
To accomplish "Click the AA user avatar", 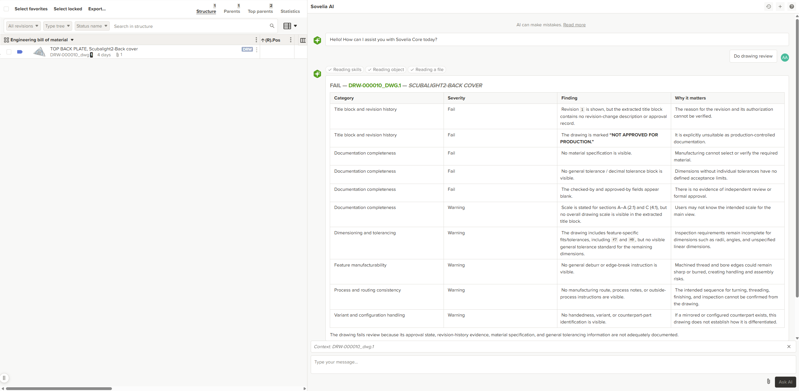I will [785, 57].
